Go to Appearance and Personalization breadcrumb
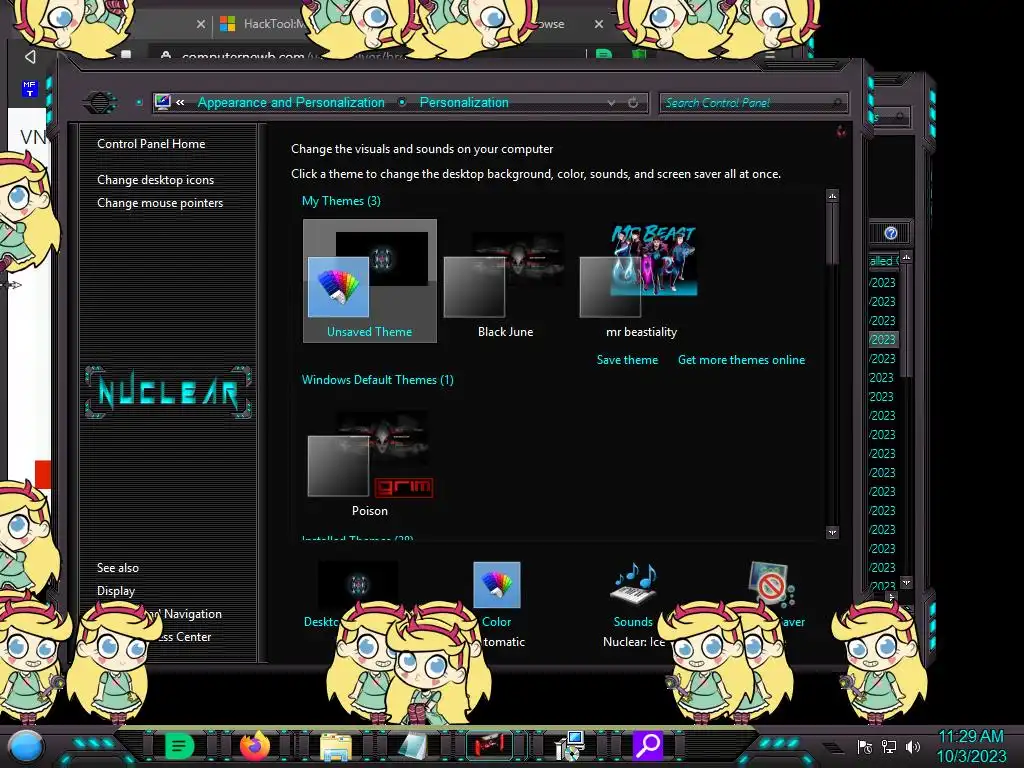This screenshot has width=1024, height=768. point(291,103)
